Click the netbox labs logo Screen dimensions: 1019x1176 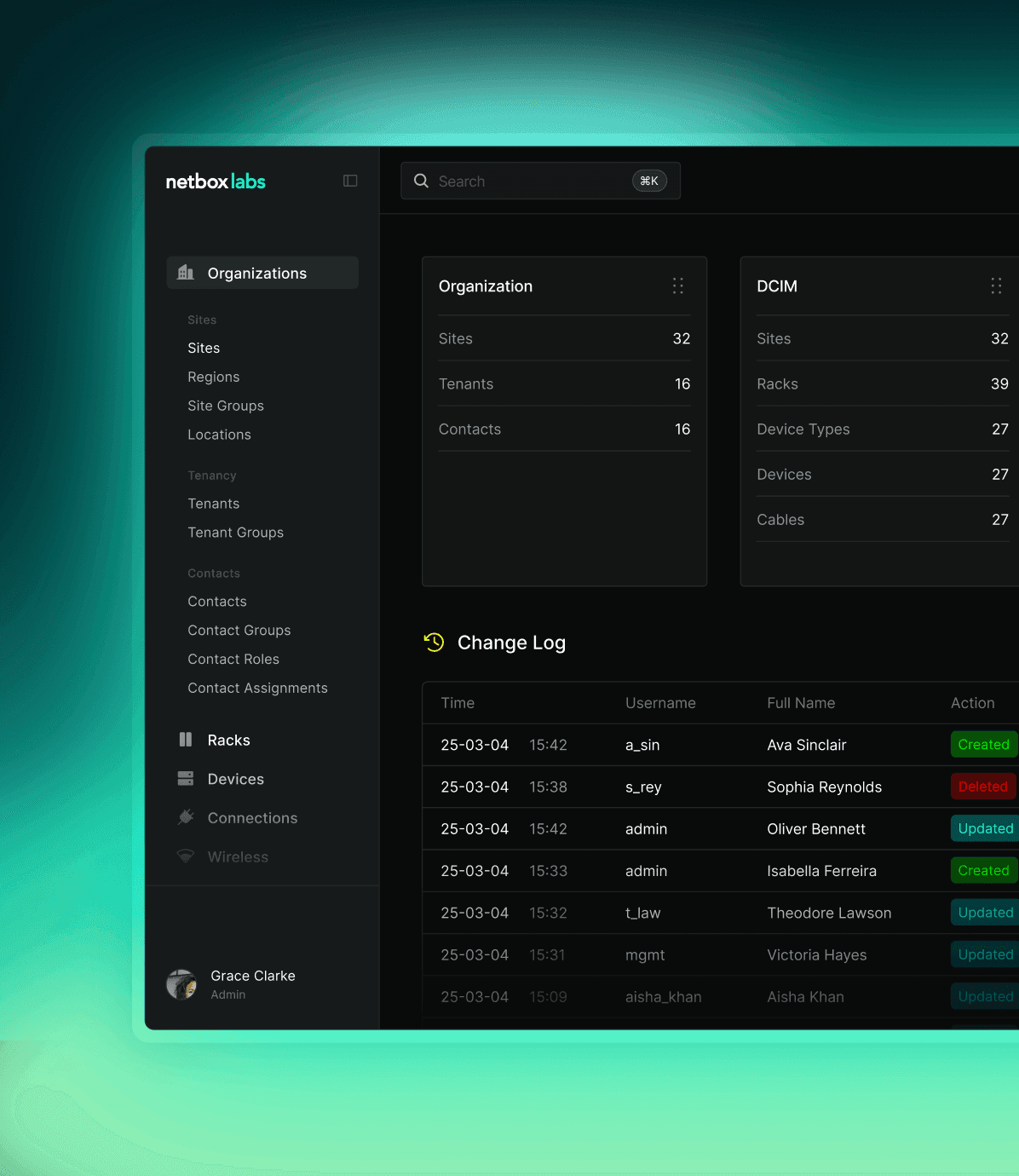pyautogui.click(x=216, y=182)
